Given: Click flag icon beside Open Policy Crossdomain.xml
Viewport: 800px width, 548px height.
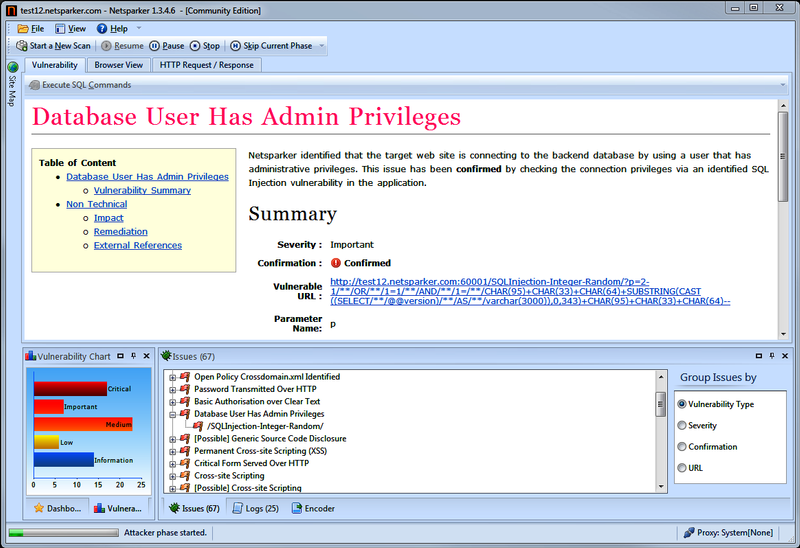Looking at the screenshot, I should pos(185,377).
